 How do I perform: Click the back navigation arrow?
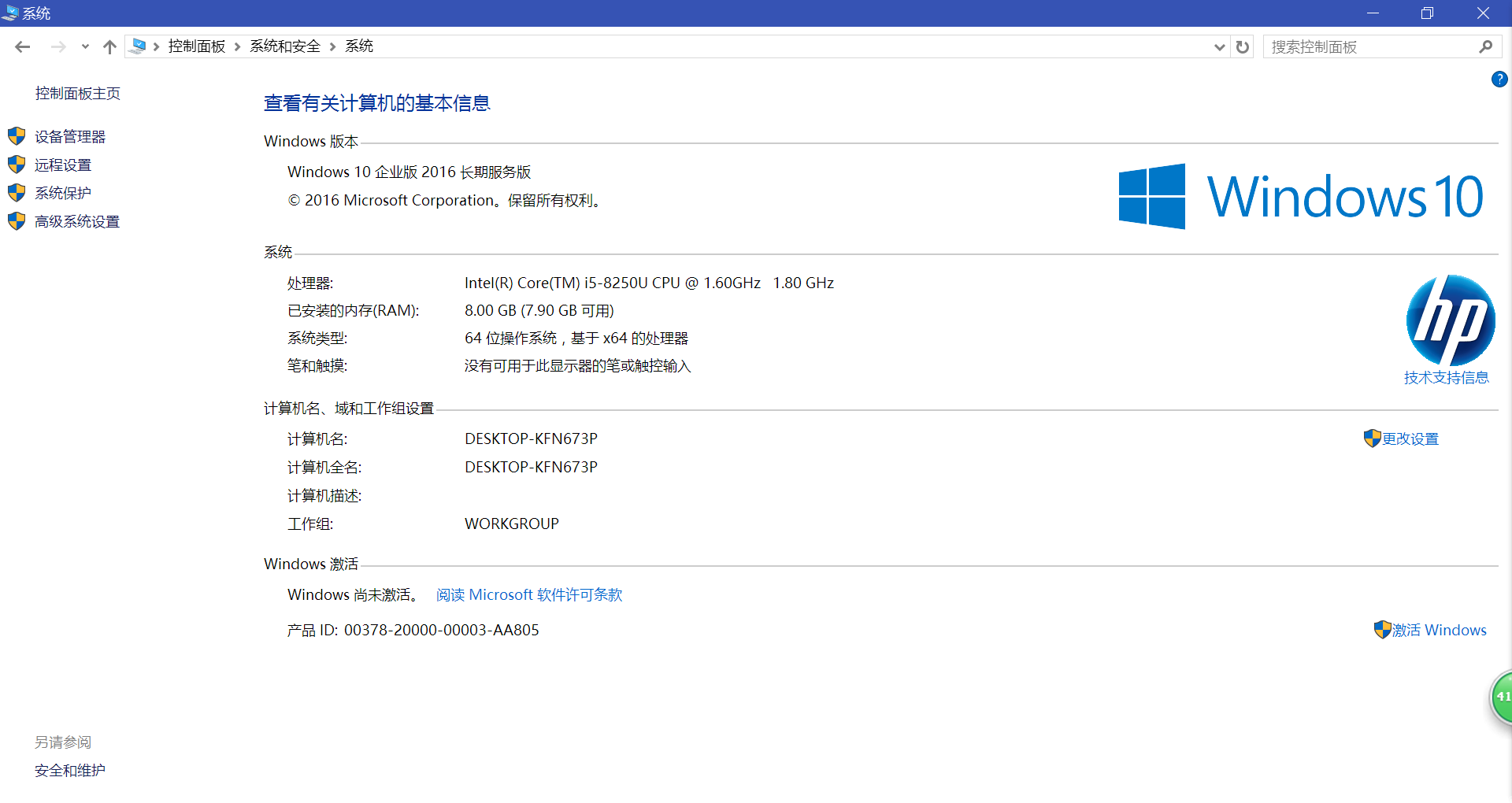click(22, 46)
